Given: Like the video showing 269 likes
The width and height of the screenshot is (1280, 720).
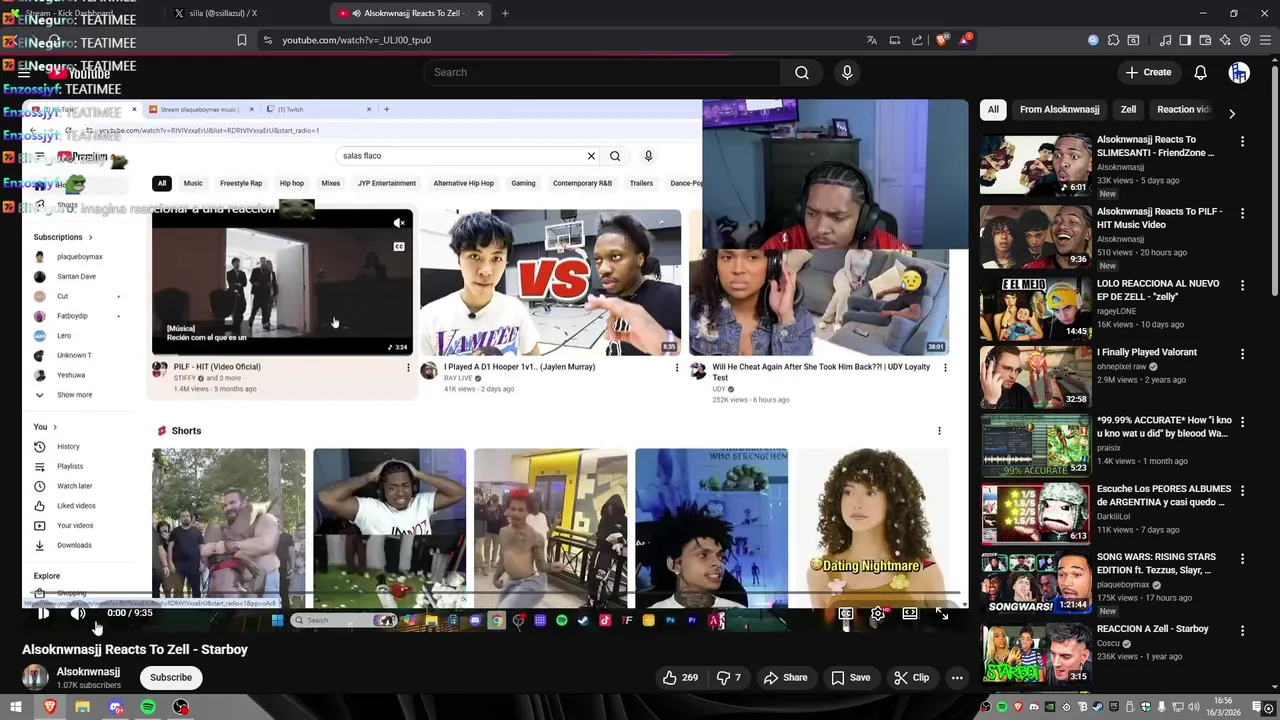Looking at the screenshot, I should pyautogui.click(x=680, y=677).
